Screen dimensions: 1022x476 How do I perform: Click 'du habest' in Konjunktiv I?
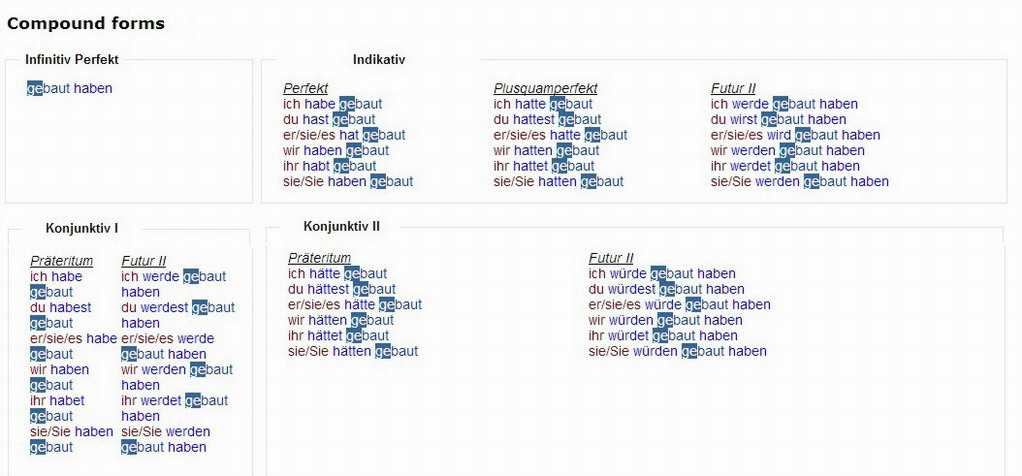(x=60, y=308)
